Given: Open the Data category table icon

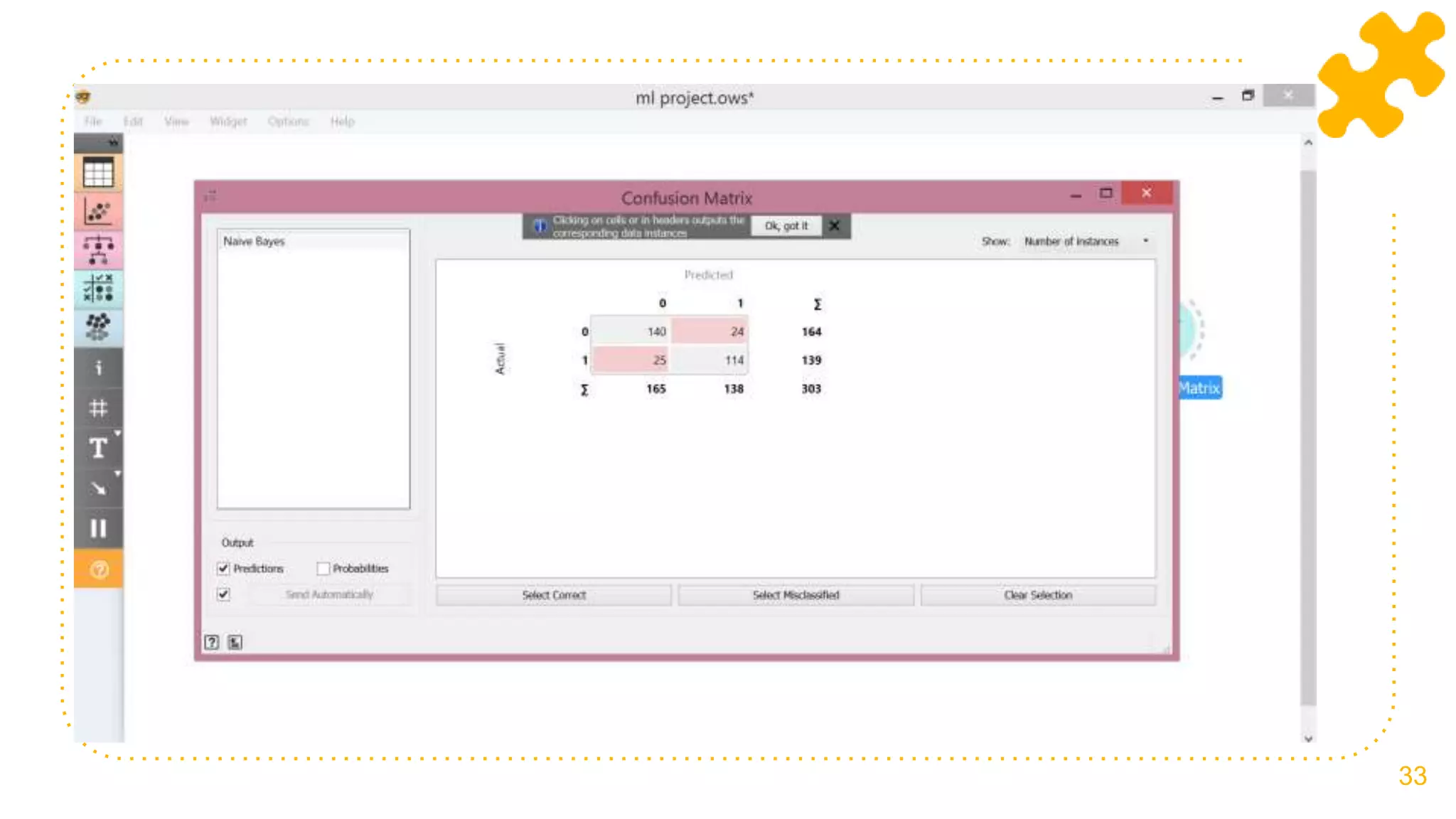Looking at the screenshot, I should coord(98,173).
